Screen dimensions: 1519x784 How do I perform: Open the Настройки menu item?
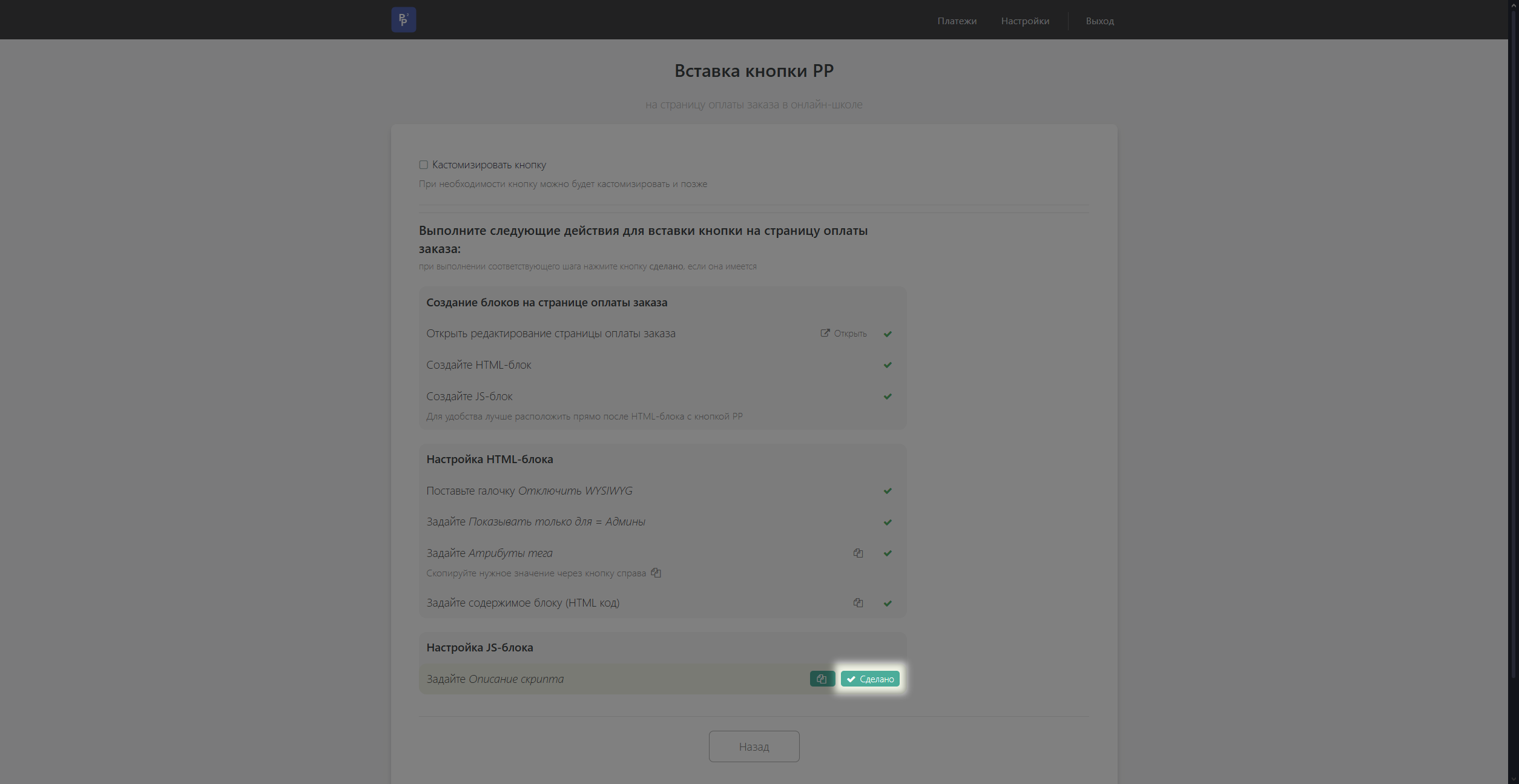click(1024, 21)
